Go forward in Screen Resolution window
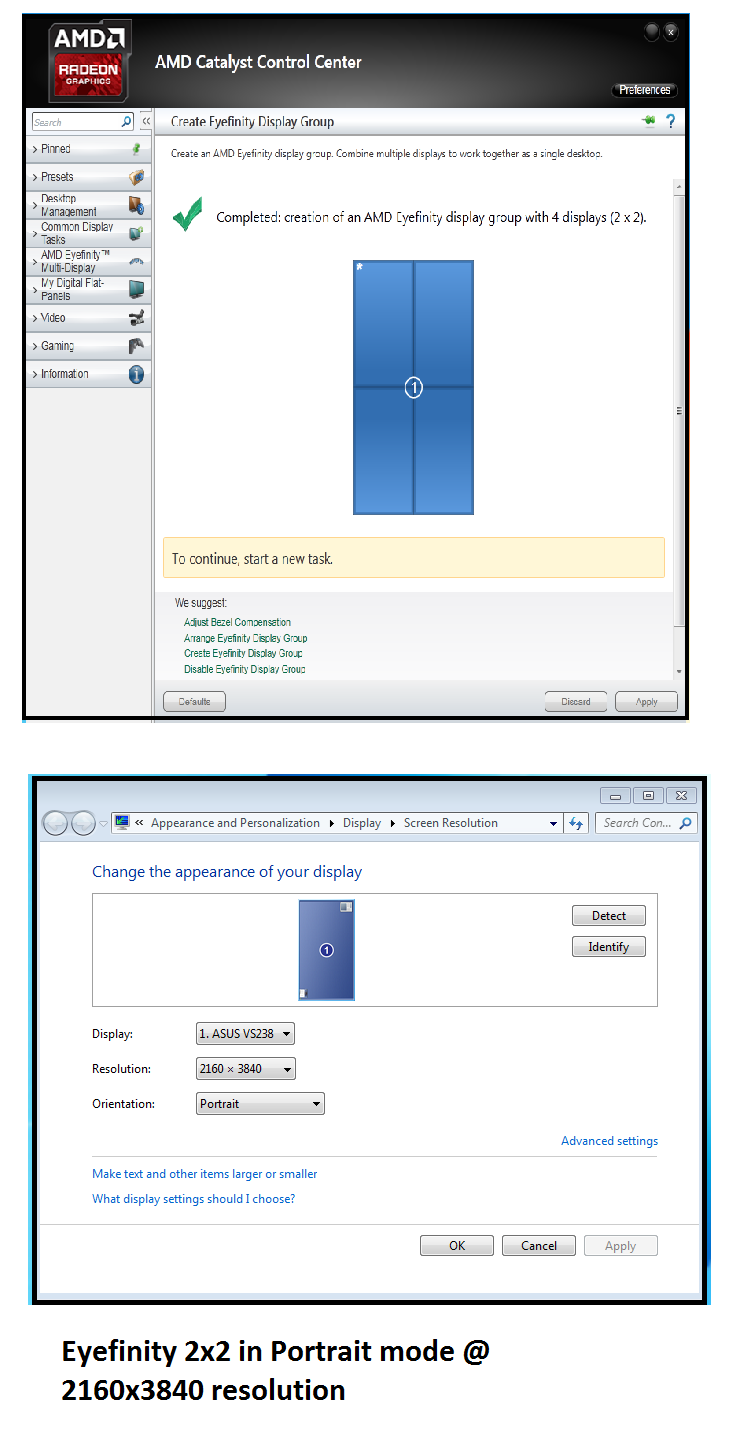 (83, 823)
